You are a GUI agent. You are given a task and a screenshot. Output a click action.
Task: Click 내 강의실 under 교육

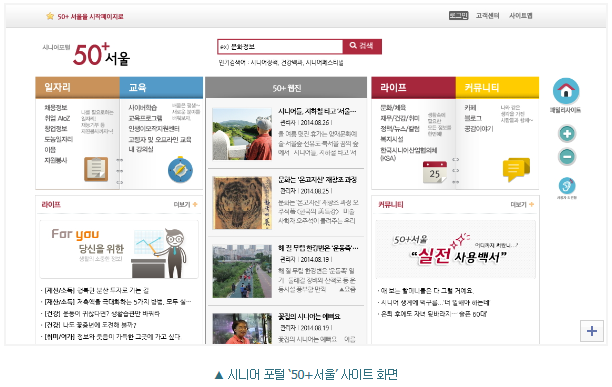click(x=141, y=149)
